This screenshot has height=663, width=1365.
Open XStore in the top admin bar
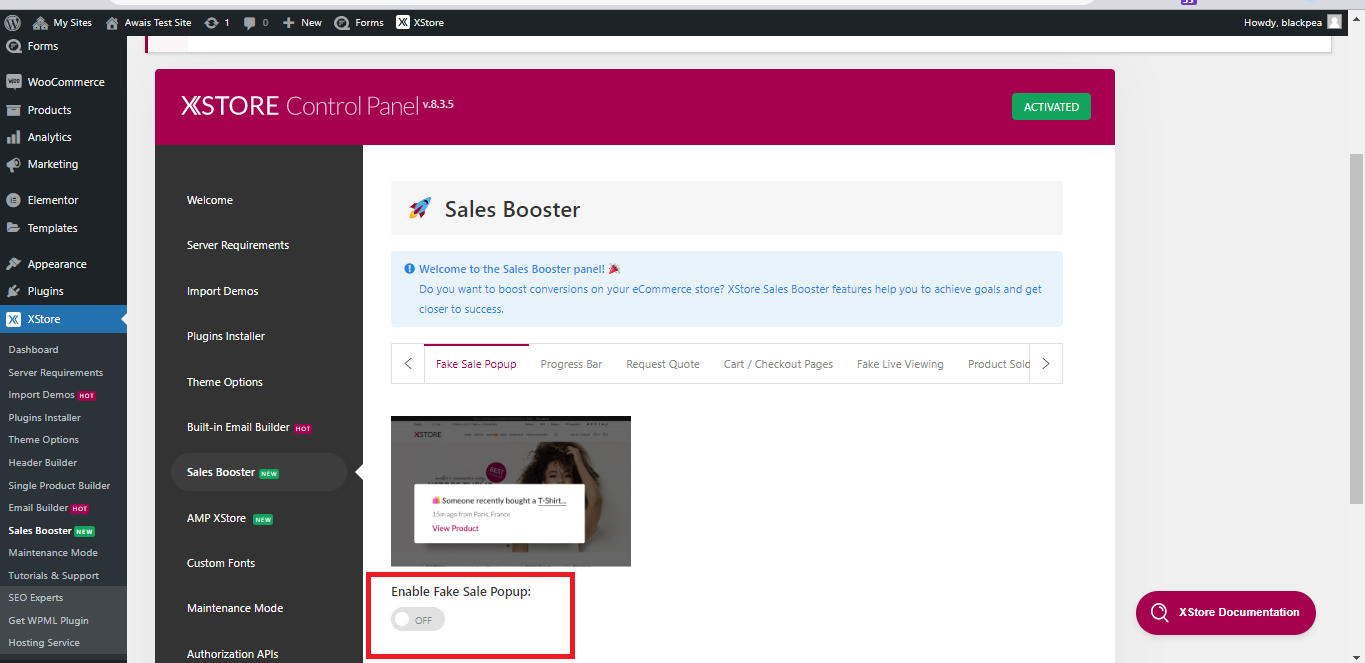point(420,22)
